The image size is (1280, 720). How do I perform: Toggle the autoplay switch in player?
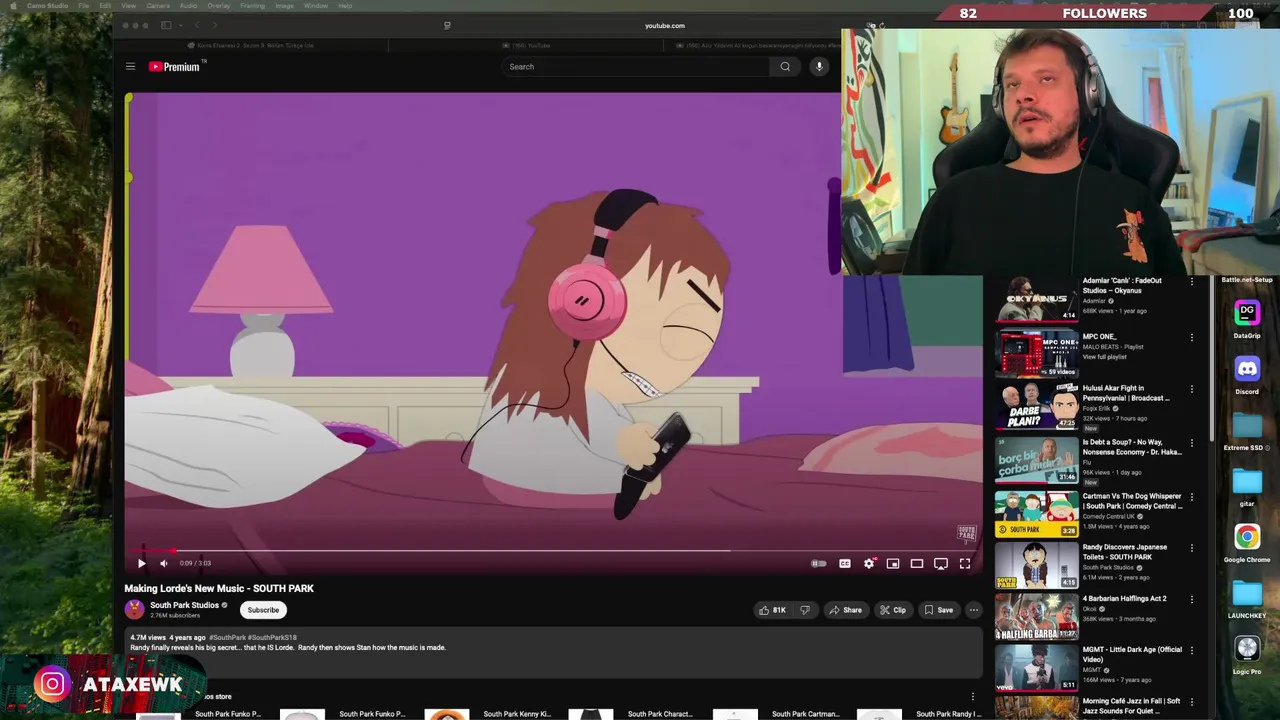click(x=819, y=564)
